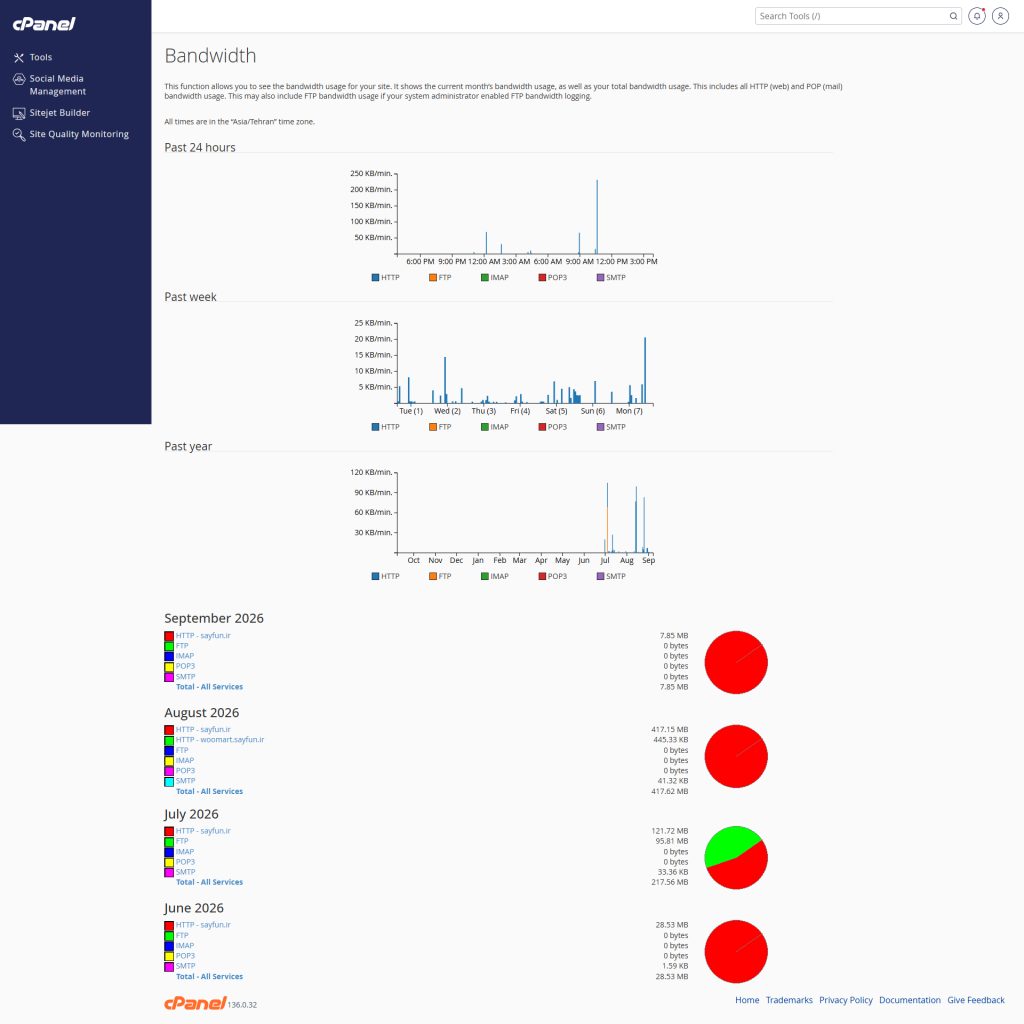
Task: Toggle HTTP legend in Past 24 hours chart
Action: 385,278
